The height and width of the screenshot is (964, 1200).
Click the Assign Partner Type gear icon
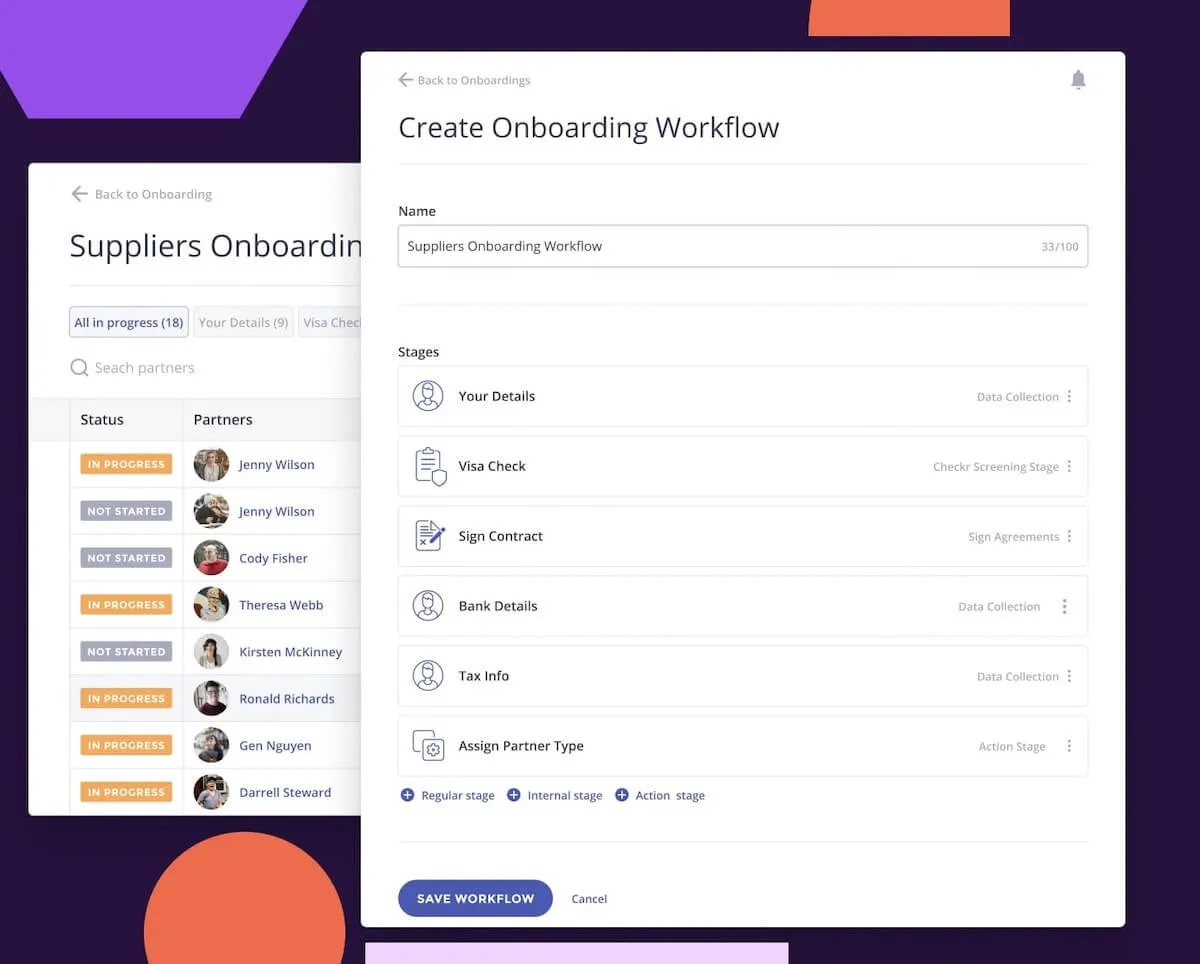[x=428, y=746]
